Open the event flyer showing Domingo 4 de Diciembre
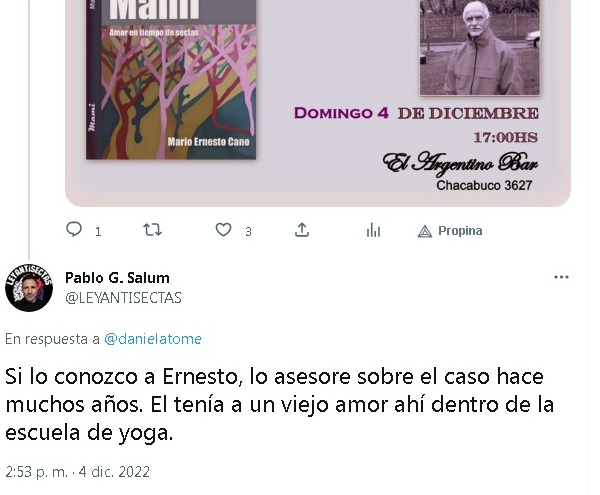 318,103
